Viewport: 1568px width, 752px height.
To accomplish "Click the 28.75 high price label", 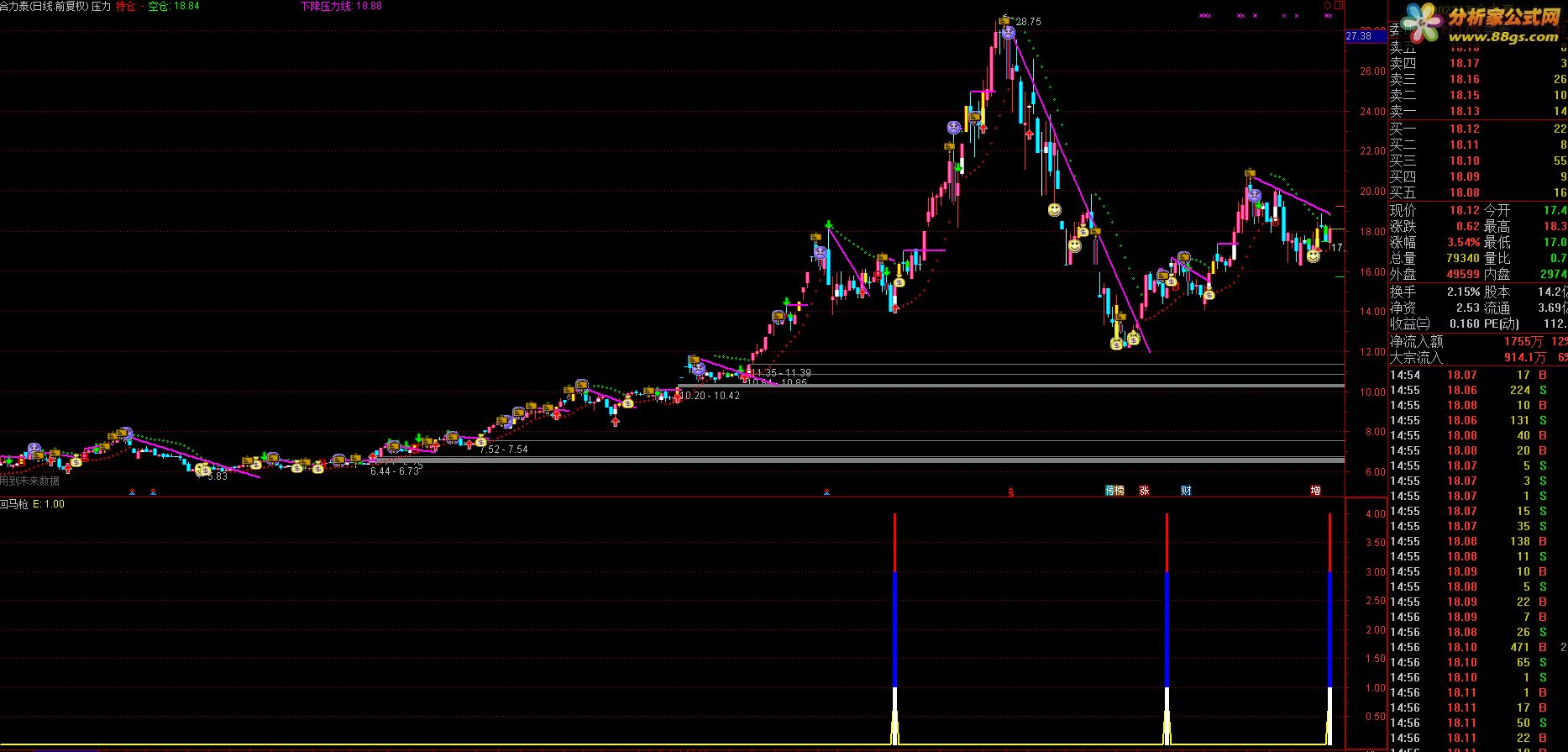I will (x=1028, y=22).
